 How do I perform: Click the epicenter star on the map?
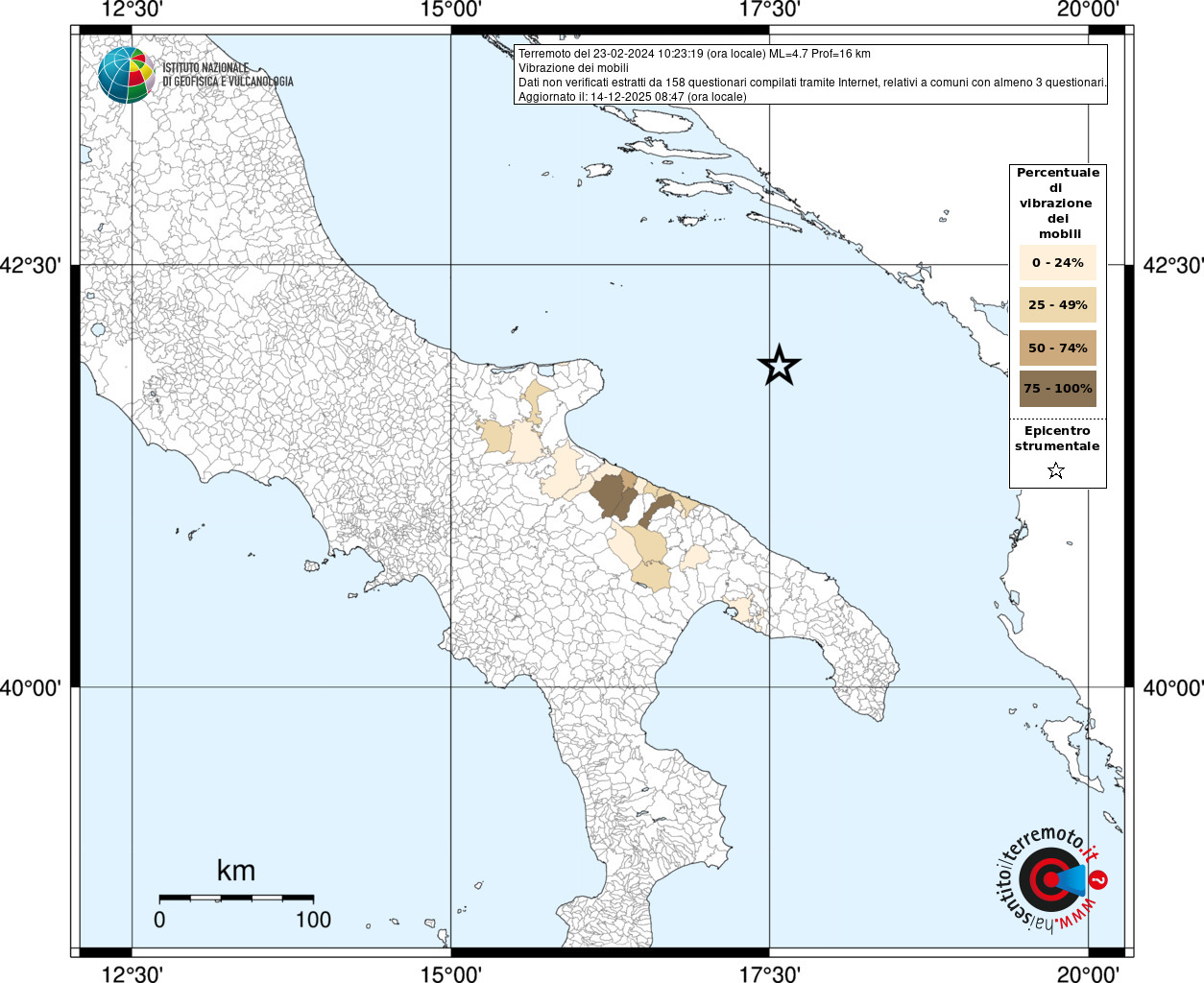(x=779, y=365)
